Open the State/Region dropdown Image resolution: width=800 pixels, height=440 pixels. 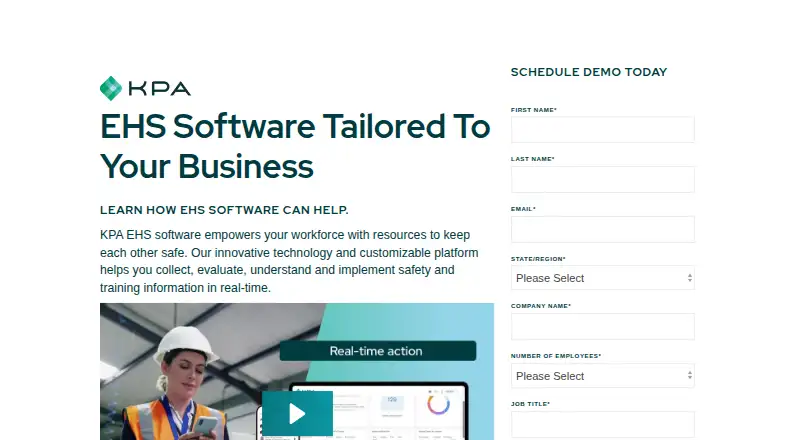click(x=603, y=278)
